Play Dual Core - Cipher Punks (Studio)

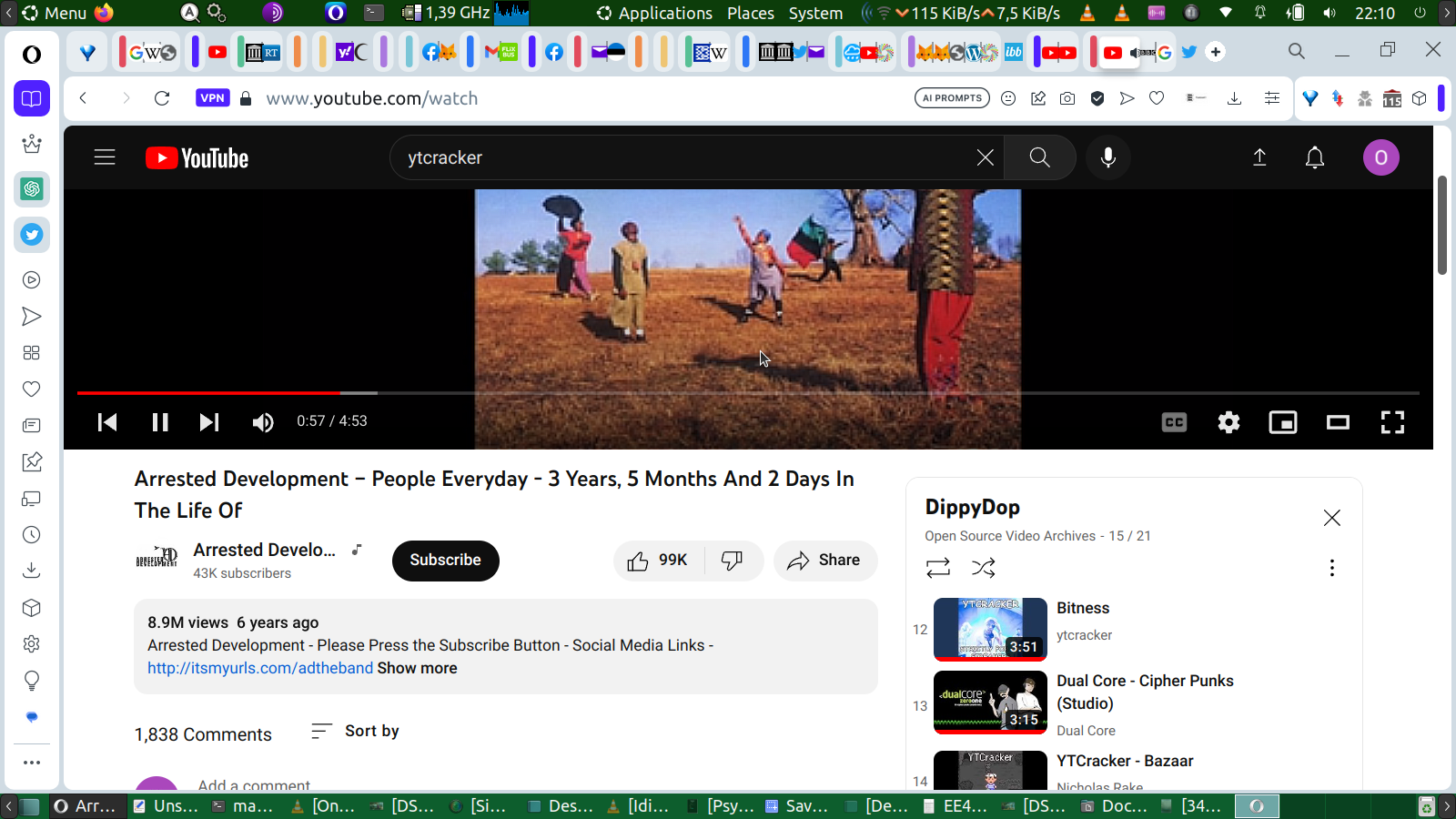pos(1145,692)
